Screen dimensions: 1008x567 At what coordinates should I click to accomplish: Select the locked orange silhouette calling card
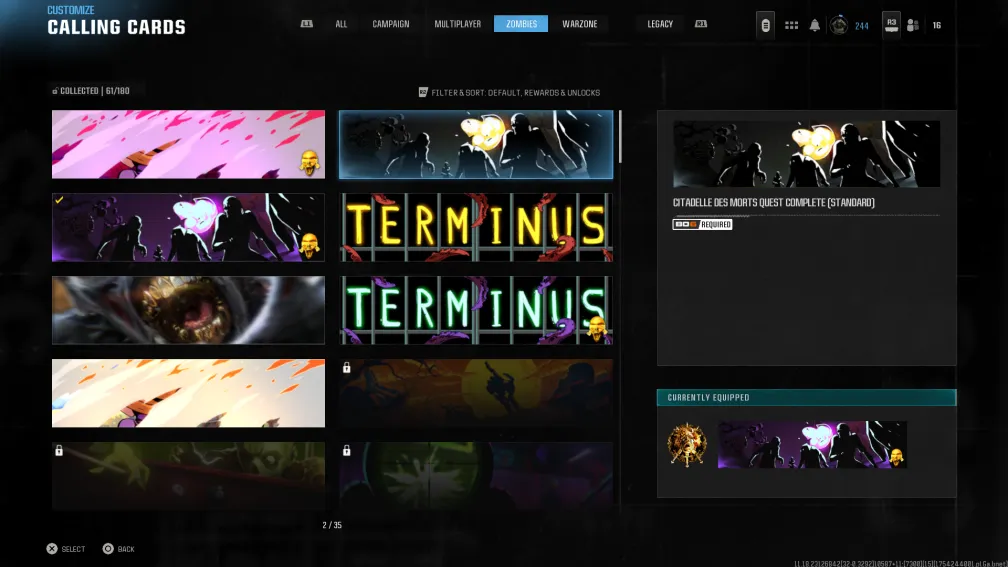coord(476,393)
